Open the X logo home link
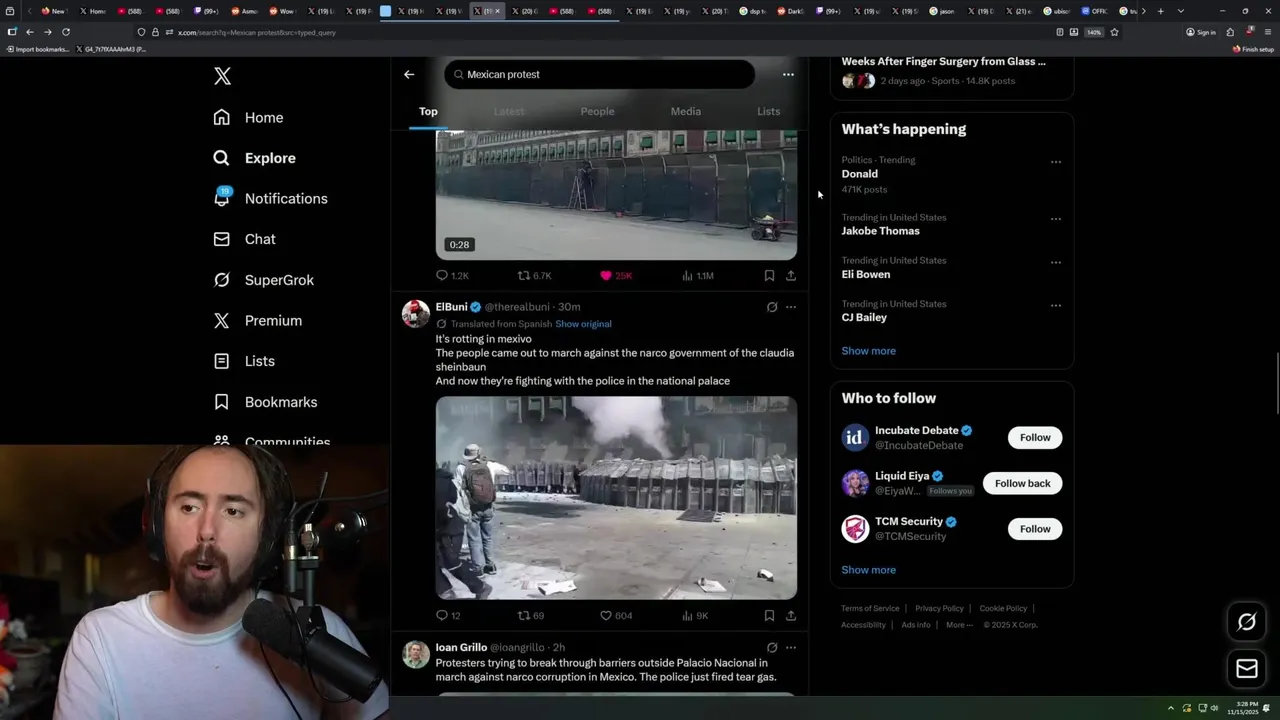This screenshot has height=720, width=1280. tap(222, 76)
